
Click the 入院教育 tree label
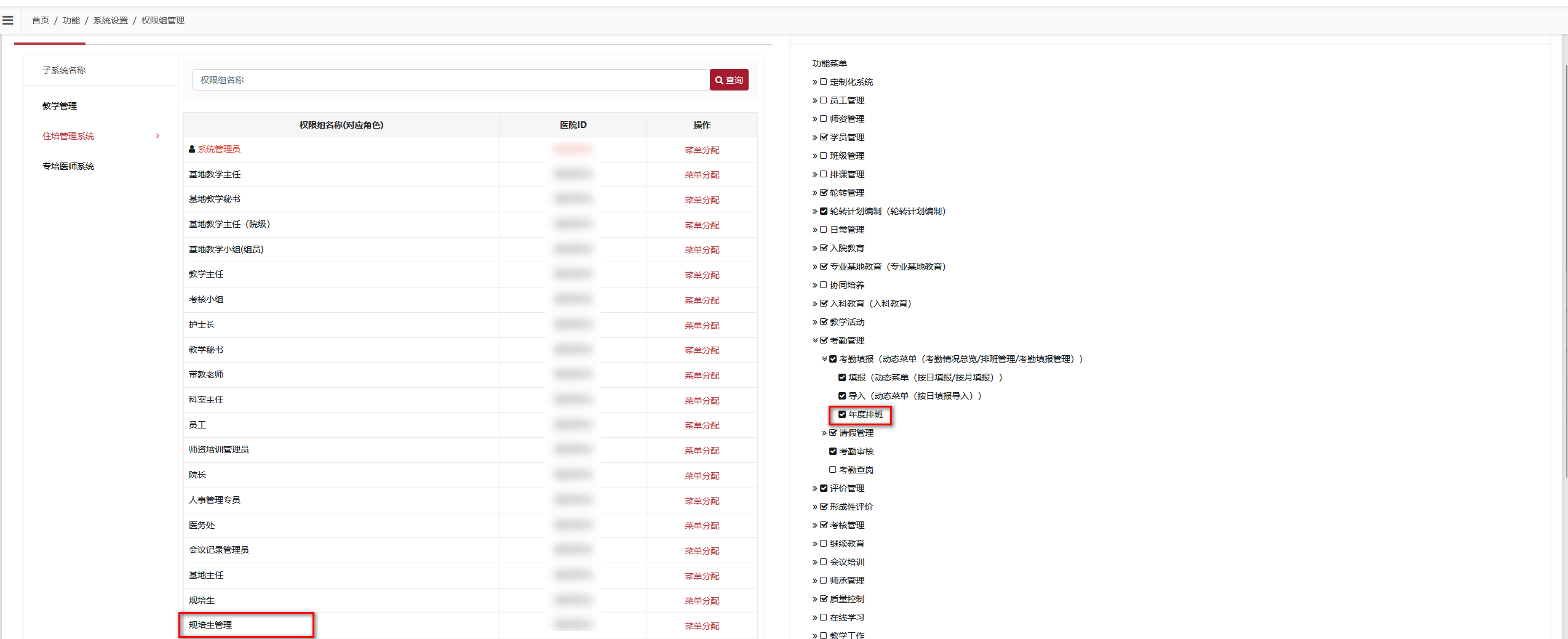tap(847, 248)
